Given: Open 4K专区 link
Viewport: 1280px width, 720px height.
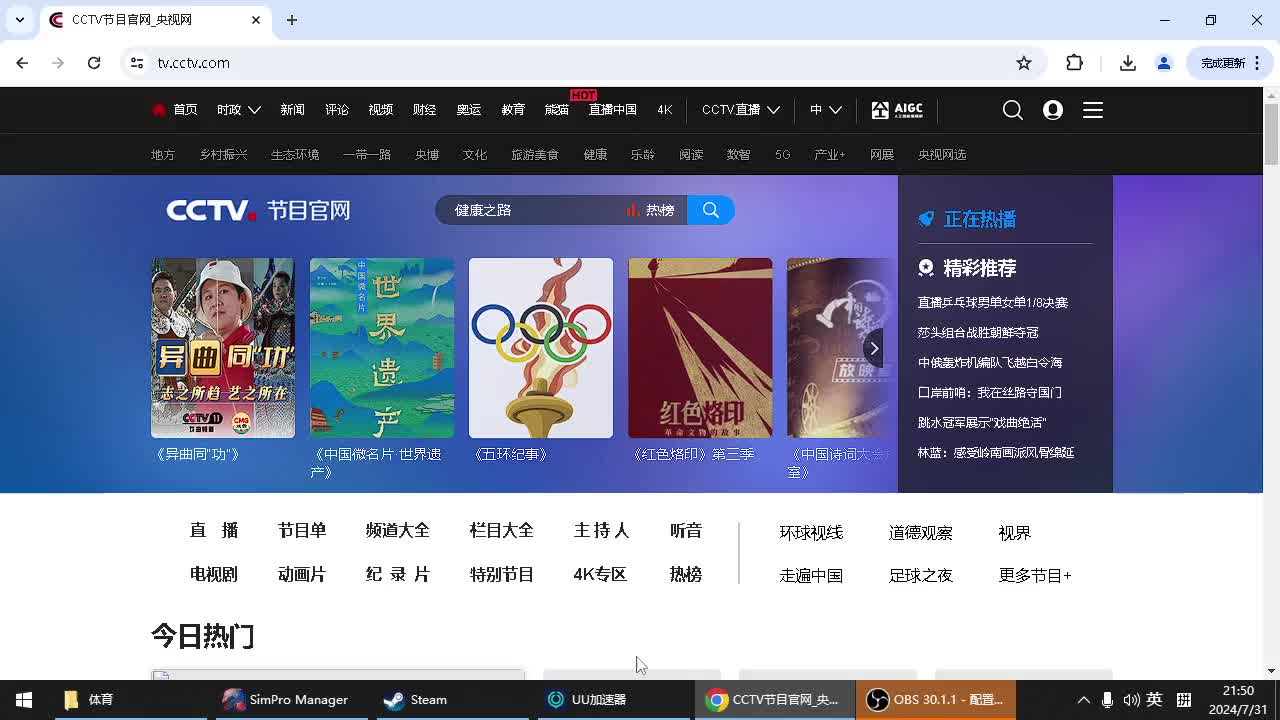Looking at the screenshot, I should pyautogui.click(x=600, y=575).
